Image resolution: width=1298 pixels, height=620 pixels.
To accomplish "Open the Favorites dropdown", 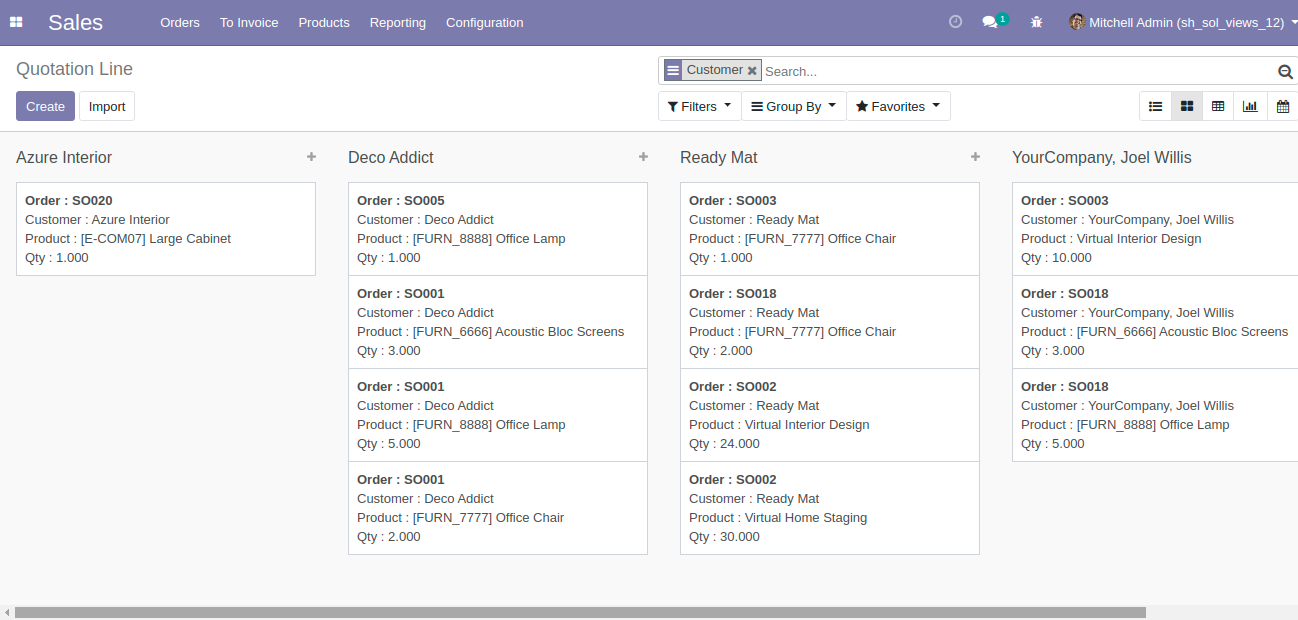I will tap(898, 106).
